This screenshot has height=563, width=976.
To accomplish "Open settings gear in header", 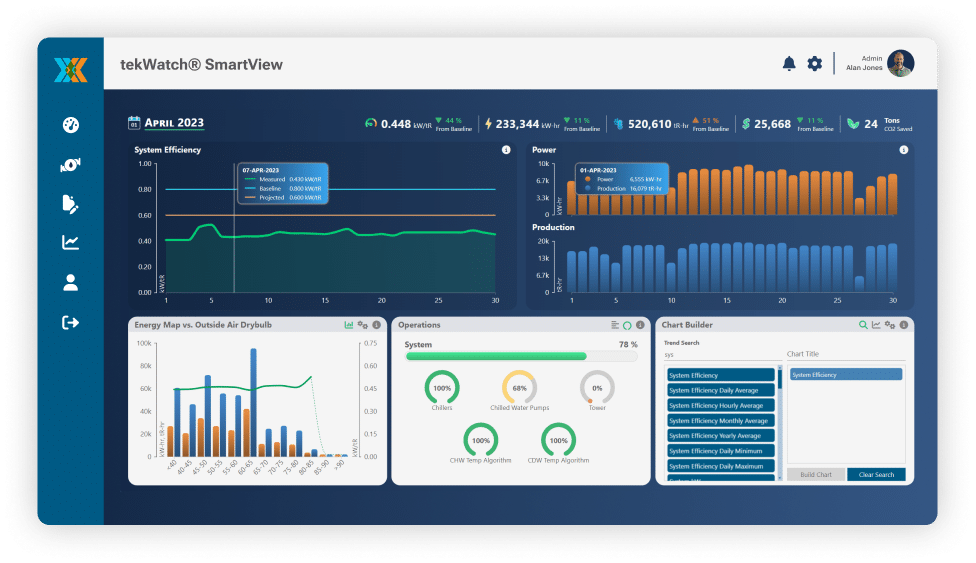I will (814, 64).
